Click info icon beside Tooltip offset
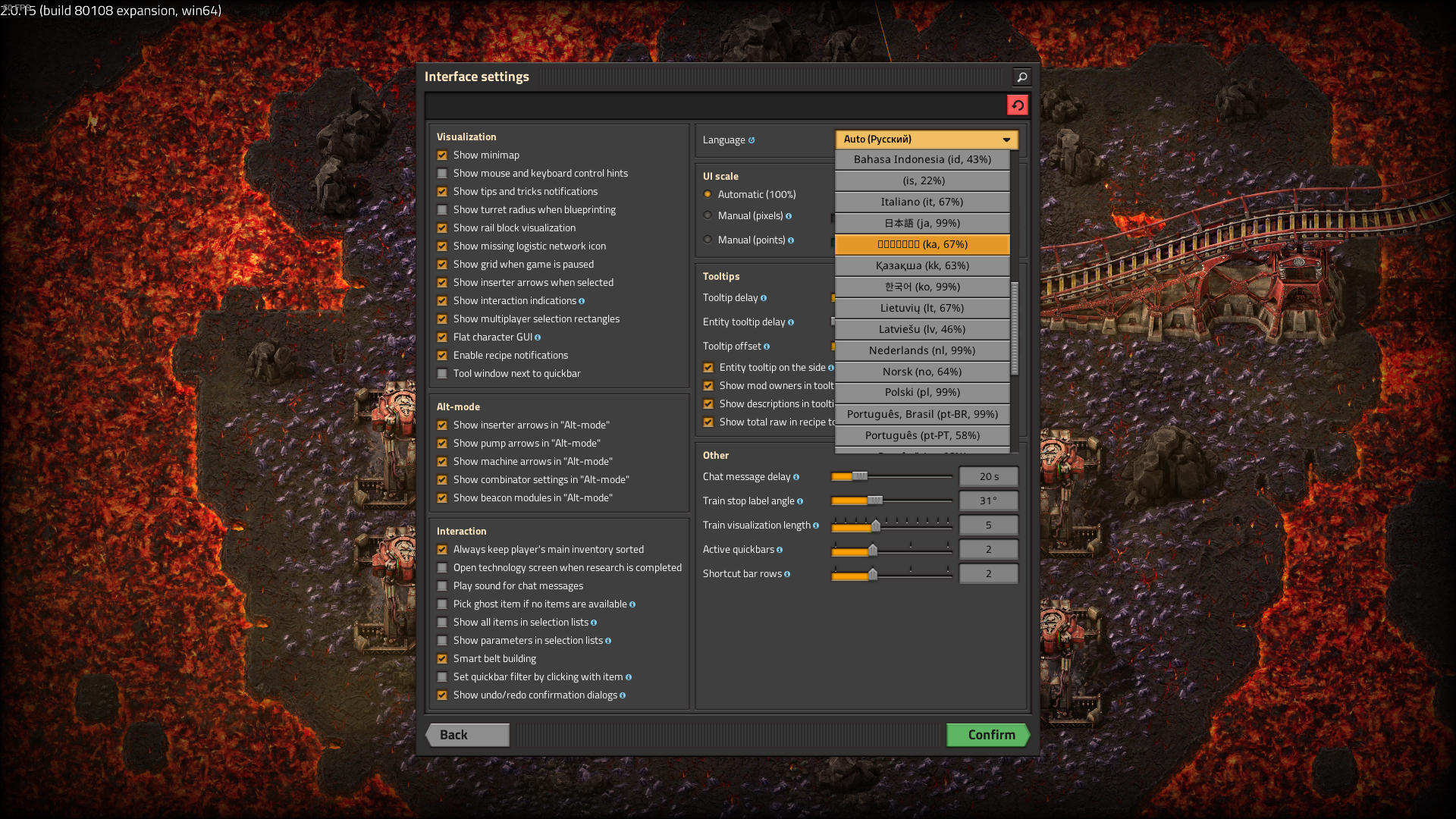Screen dimensions: 1456x819 pos(767,347)
